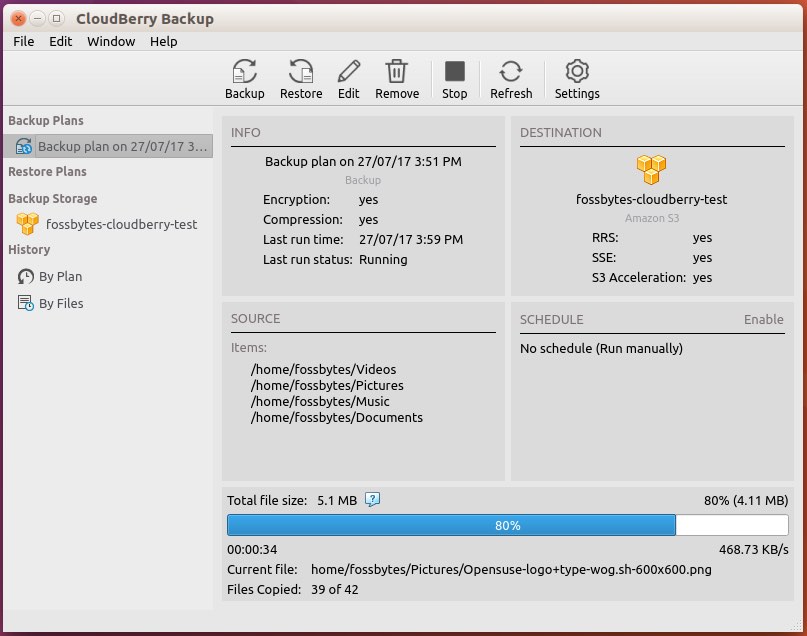807x636 pixels.
Task: Click the clock icon next to By Plan
Action: (25, 276)
